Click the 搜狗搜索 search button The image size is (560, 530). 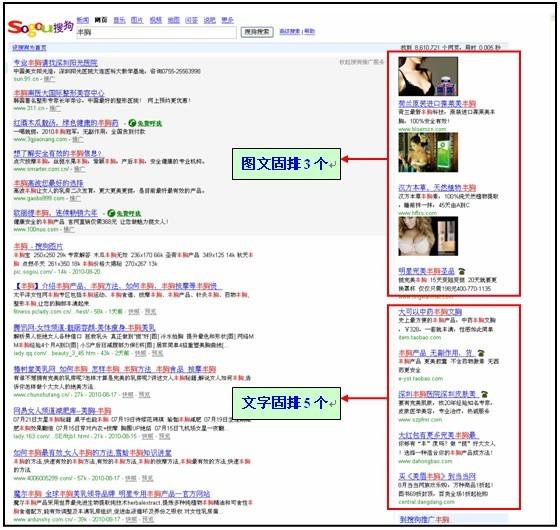pyautogui.click(x=257, y=32)
